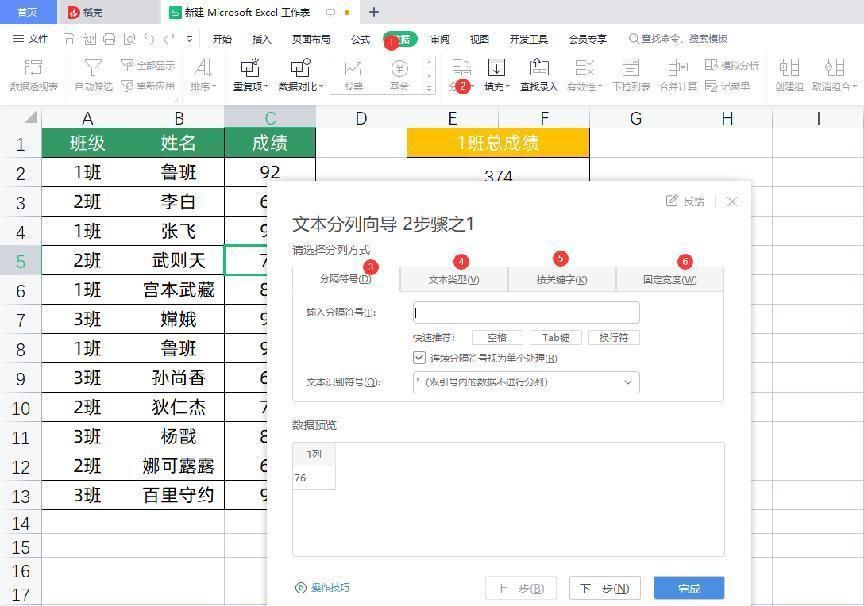
Task: Switch to the 视图 ribbon tab
Action: 479,39
